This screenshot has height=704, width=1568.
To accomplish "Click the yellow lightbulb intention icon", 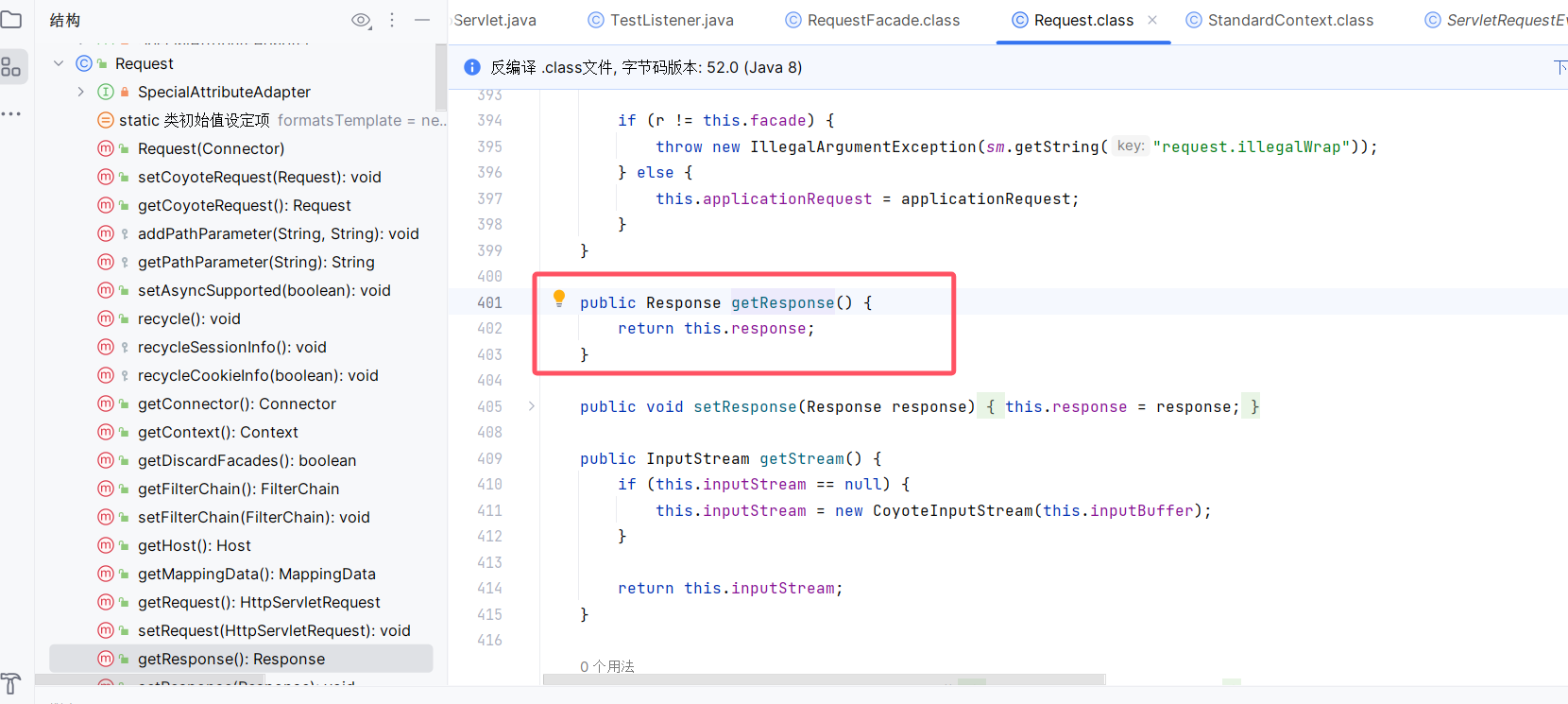I will (559, 299).
